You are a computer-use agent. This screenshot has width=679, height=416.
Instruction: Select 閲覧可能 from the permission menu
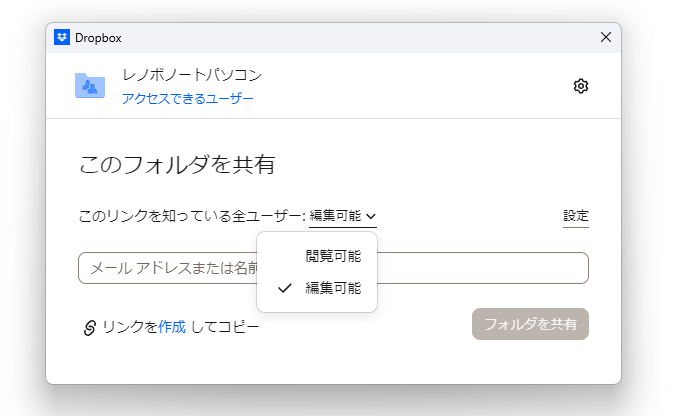click(333, 256)
